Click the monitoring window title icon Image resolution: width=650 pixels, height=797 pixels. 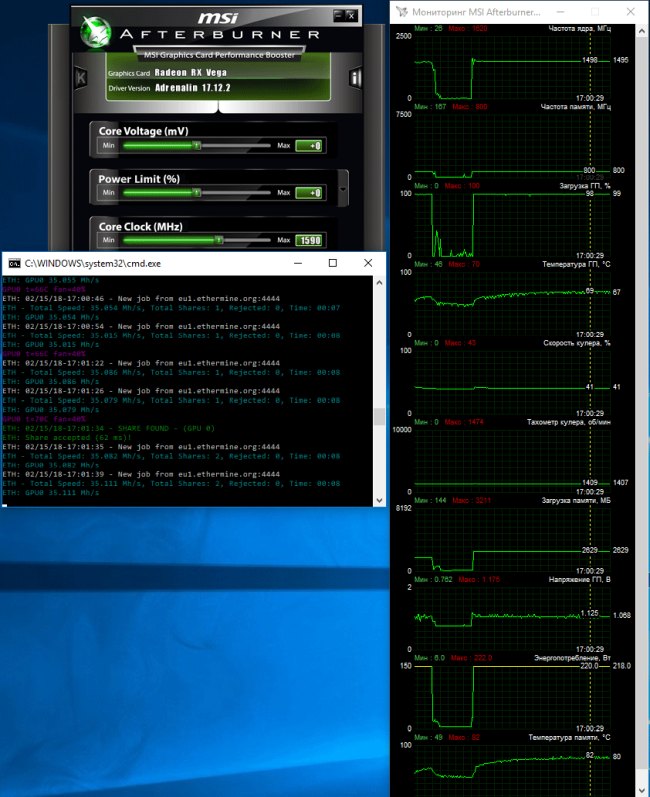pos(401,12)
